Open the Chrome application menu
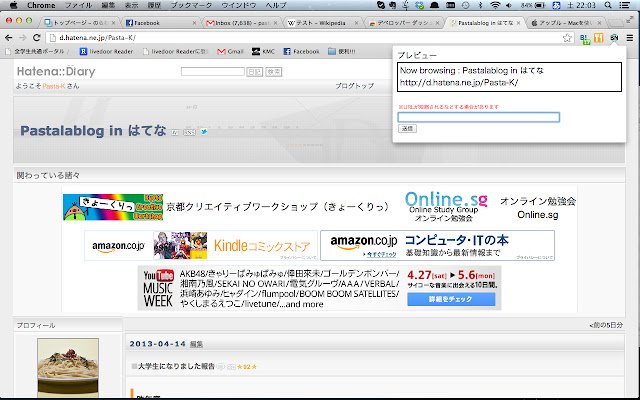This screenshot has width=640, height=400. 41,5
